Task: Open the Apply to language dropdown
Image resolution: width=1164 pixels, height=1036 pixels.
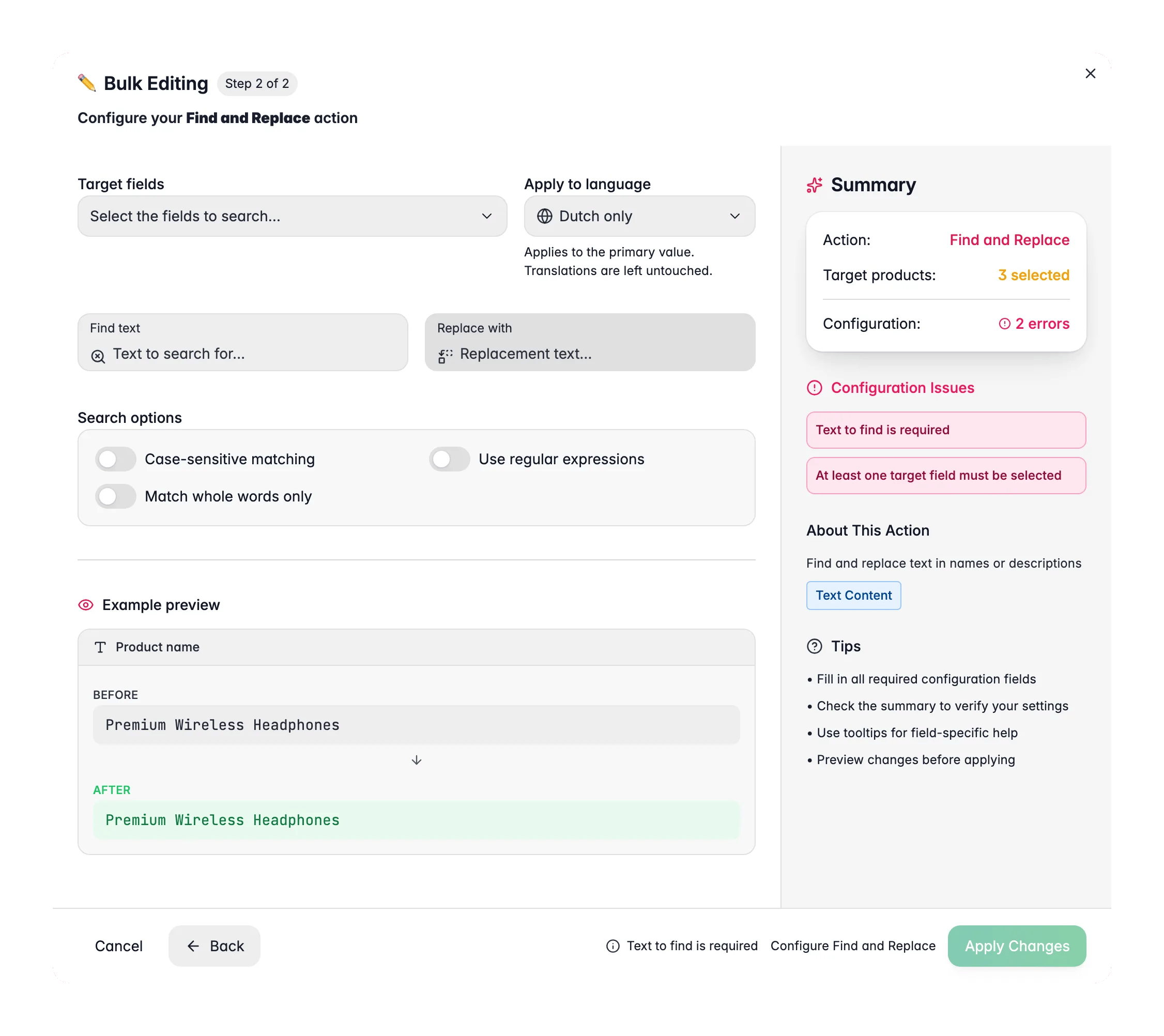Action: coord(639,217)
